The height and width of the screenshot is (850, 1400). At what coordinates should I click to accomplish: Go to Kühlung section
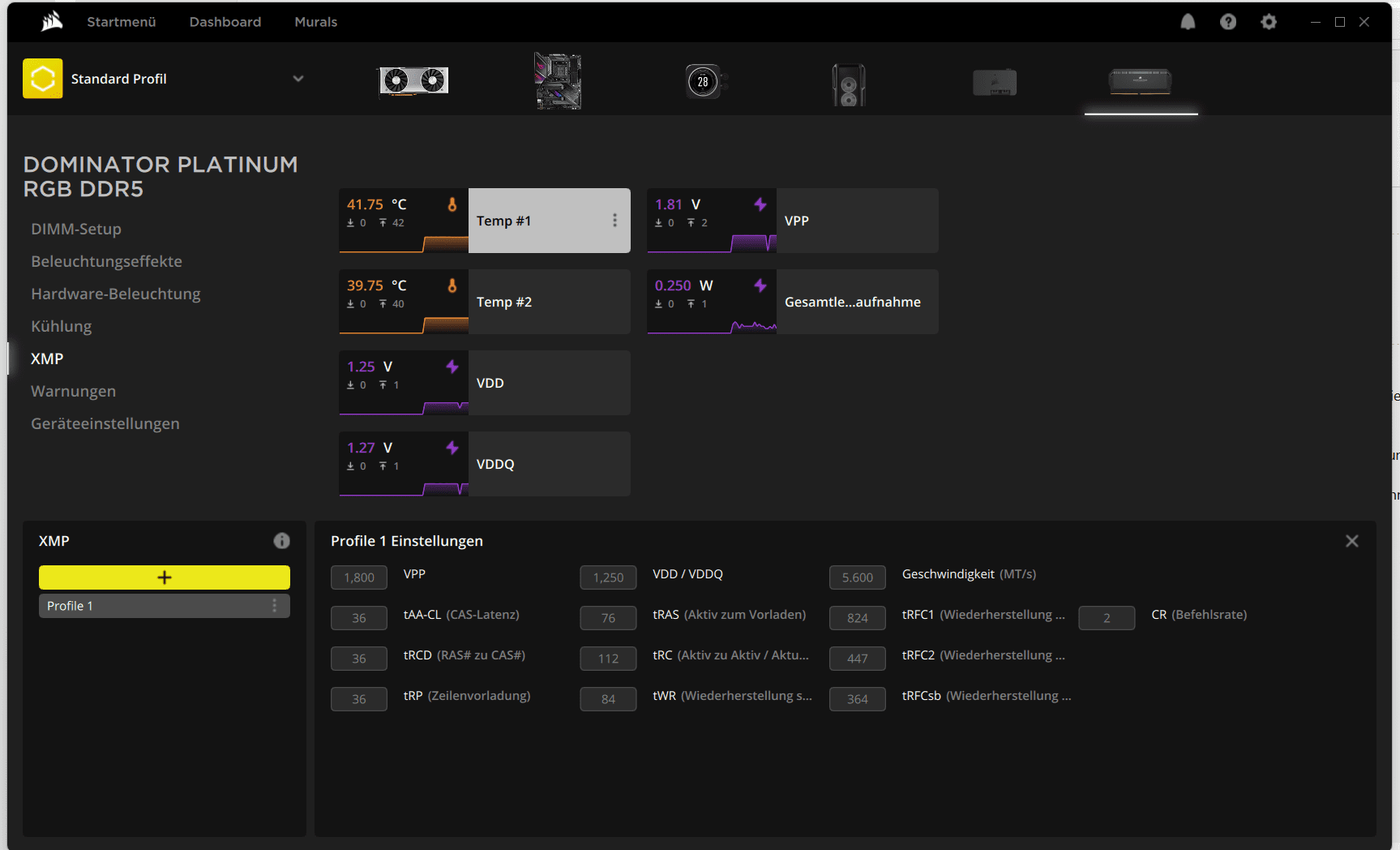(62, 326)
